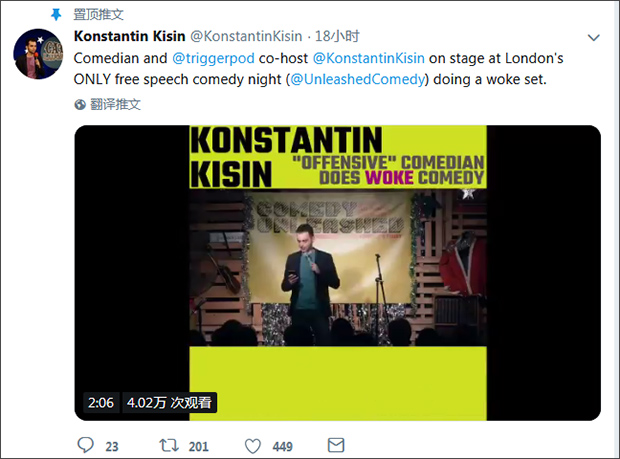Viewport: 620px width, 459px height.
Task: Send tweet via the envelope message icon
Action: tap(338, 446)
